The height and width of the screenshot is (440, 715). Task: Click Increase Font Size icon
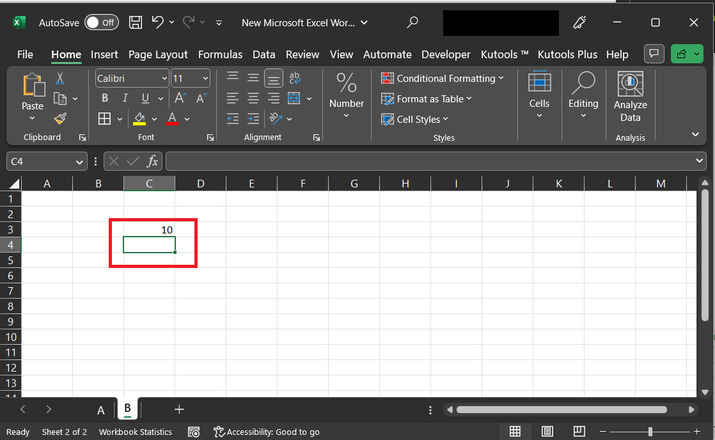pos(180,98)
